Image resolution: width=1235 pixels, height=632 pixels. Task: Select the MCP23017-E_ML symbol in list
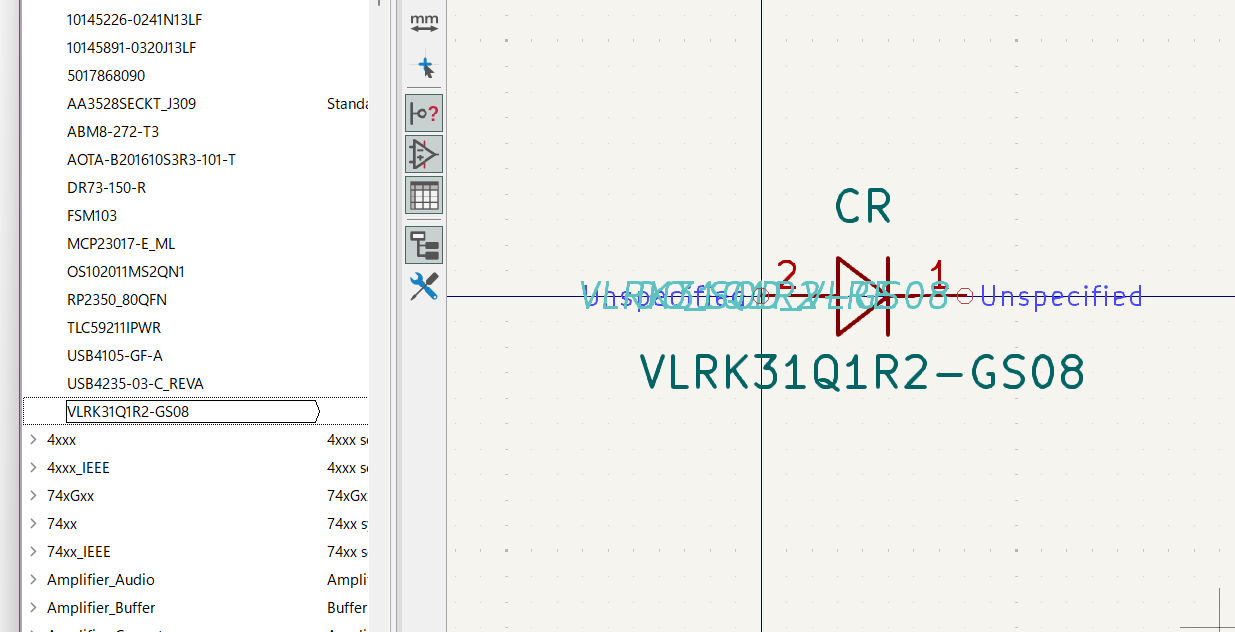[120, 244]
